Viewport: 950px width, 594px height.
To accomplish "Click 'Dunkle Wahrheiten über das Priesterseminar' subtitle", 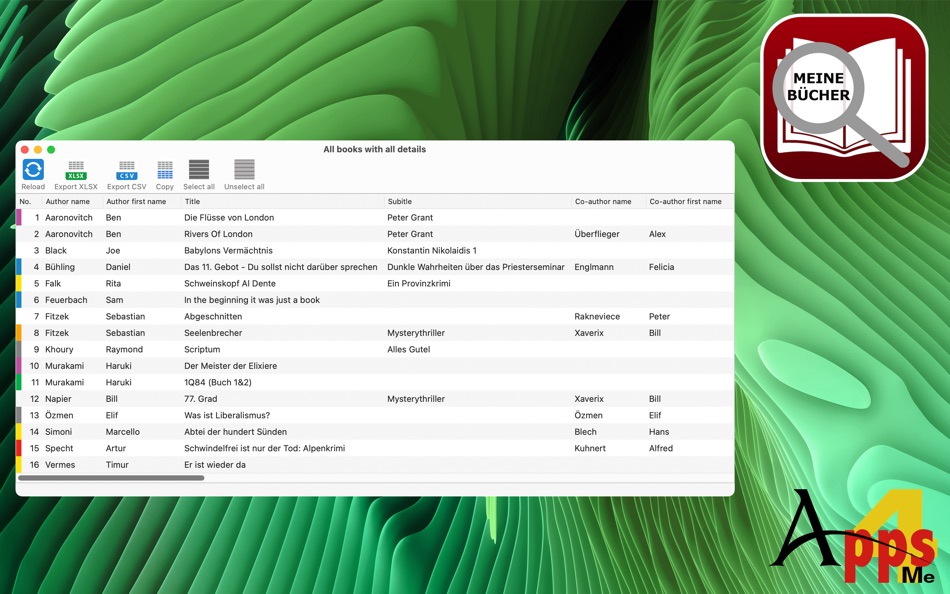I will coord(476,267).
